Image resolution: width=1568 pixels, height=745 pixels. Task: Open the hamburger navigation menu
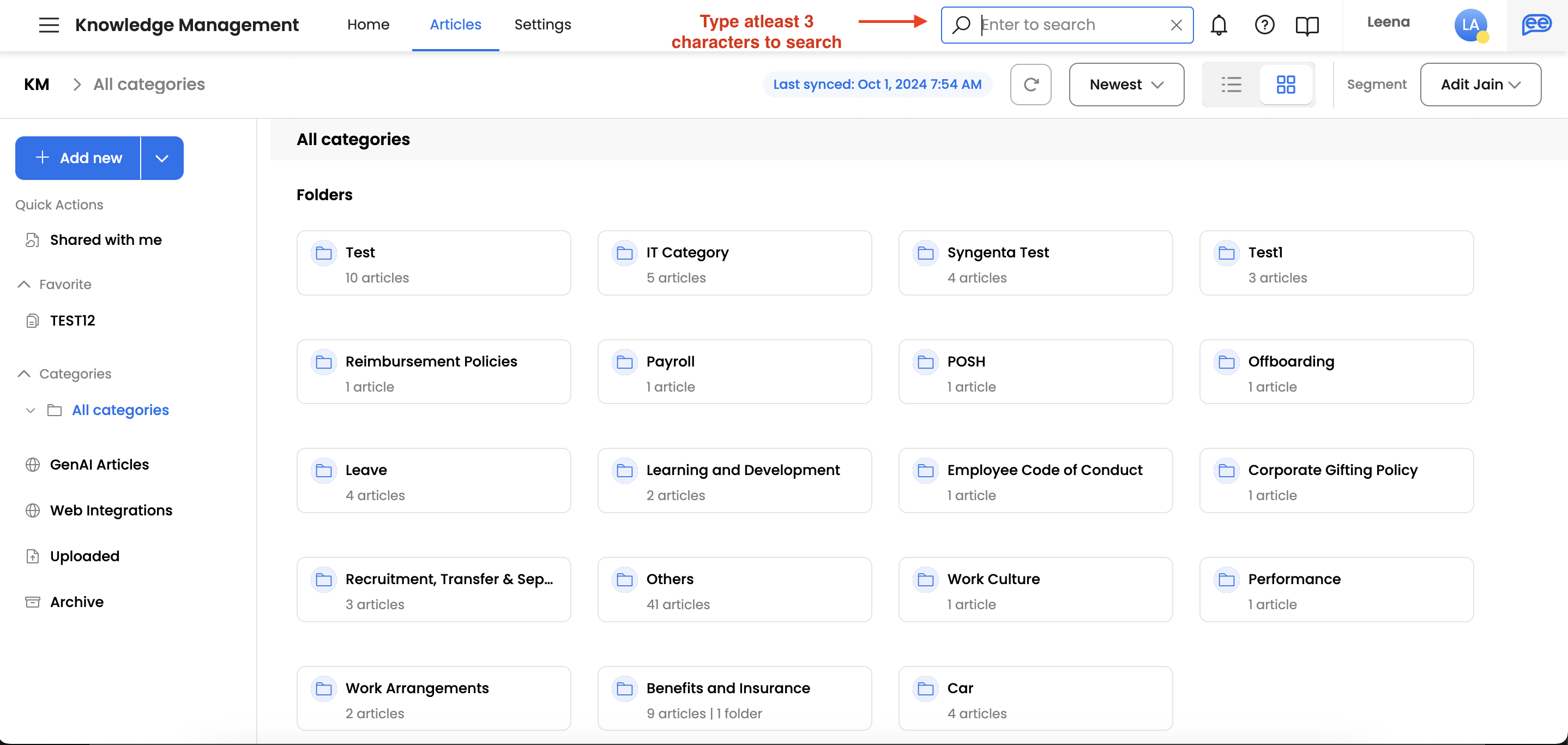[x=49, y=25]
